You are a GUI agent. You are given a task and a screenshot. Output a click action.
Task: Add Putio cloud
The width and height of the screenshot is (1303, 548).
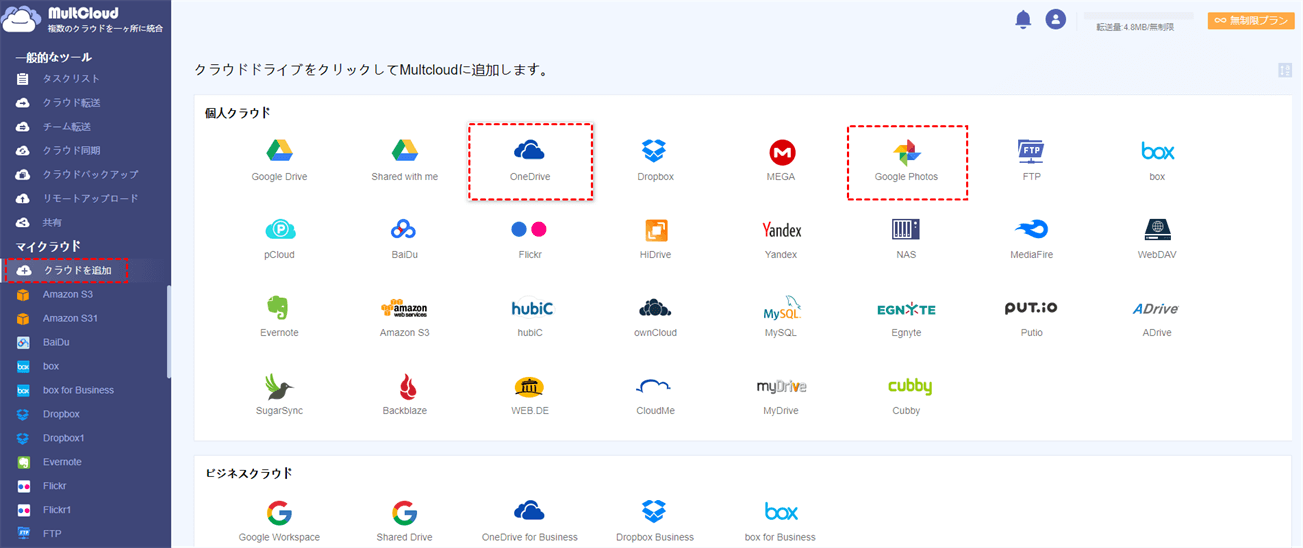[1031, 316]
